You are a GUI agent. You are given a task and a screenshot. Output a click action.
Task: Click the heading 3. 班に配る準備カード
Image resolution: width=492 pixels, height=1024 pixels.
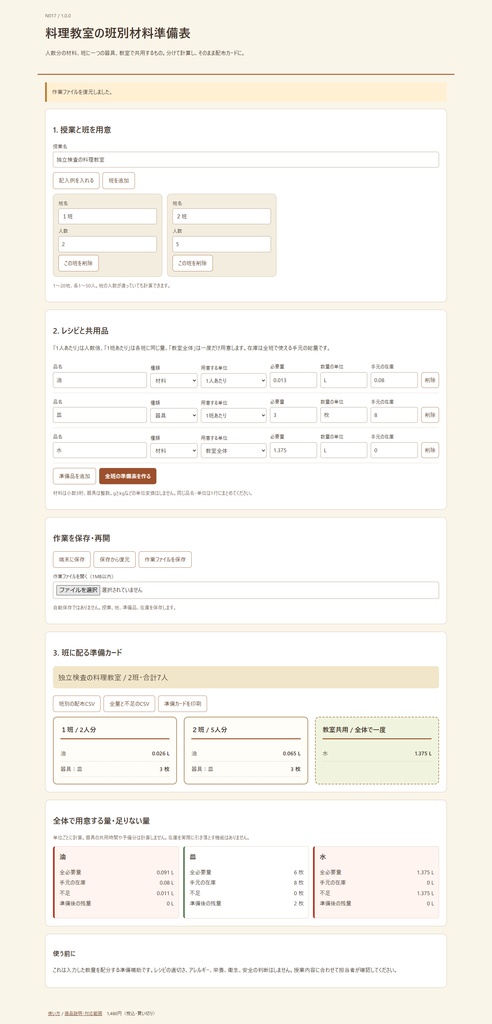coord(88,652)
